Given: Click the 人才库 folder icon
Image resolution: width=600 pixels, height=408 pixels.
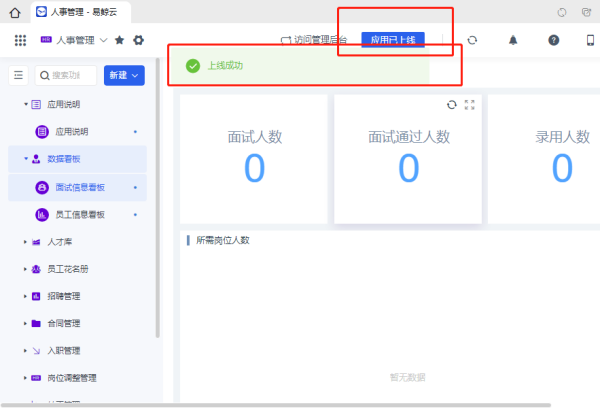Looking at the screenshot, I should pyautogui.click(x=36, y=242).
